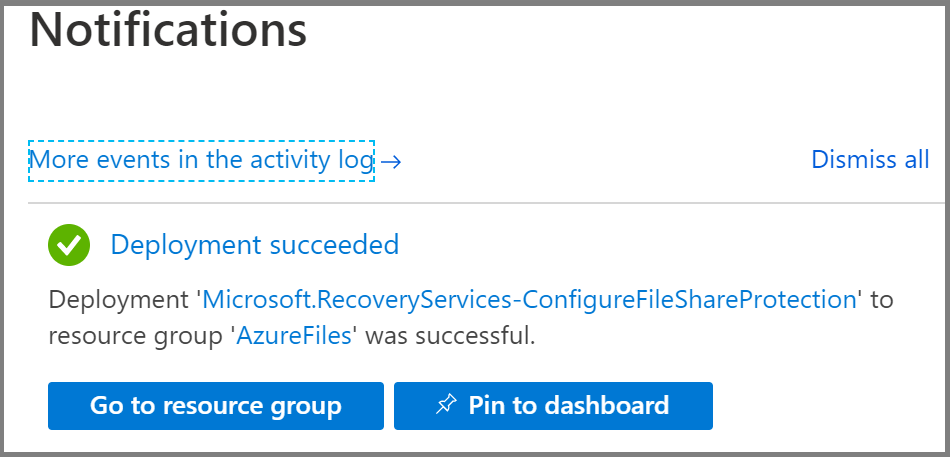The image size is (951, 457).
Task: Click the 'was successful' notification description text
Action: click(450, 336)
